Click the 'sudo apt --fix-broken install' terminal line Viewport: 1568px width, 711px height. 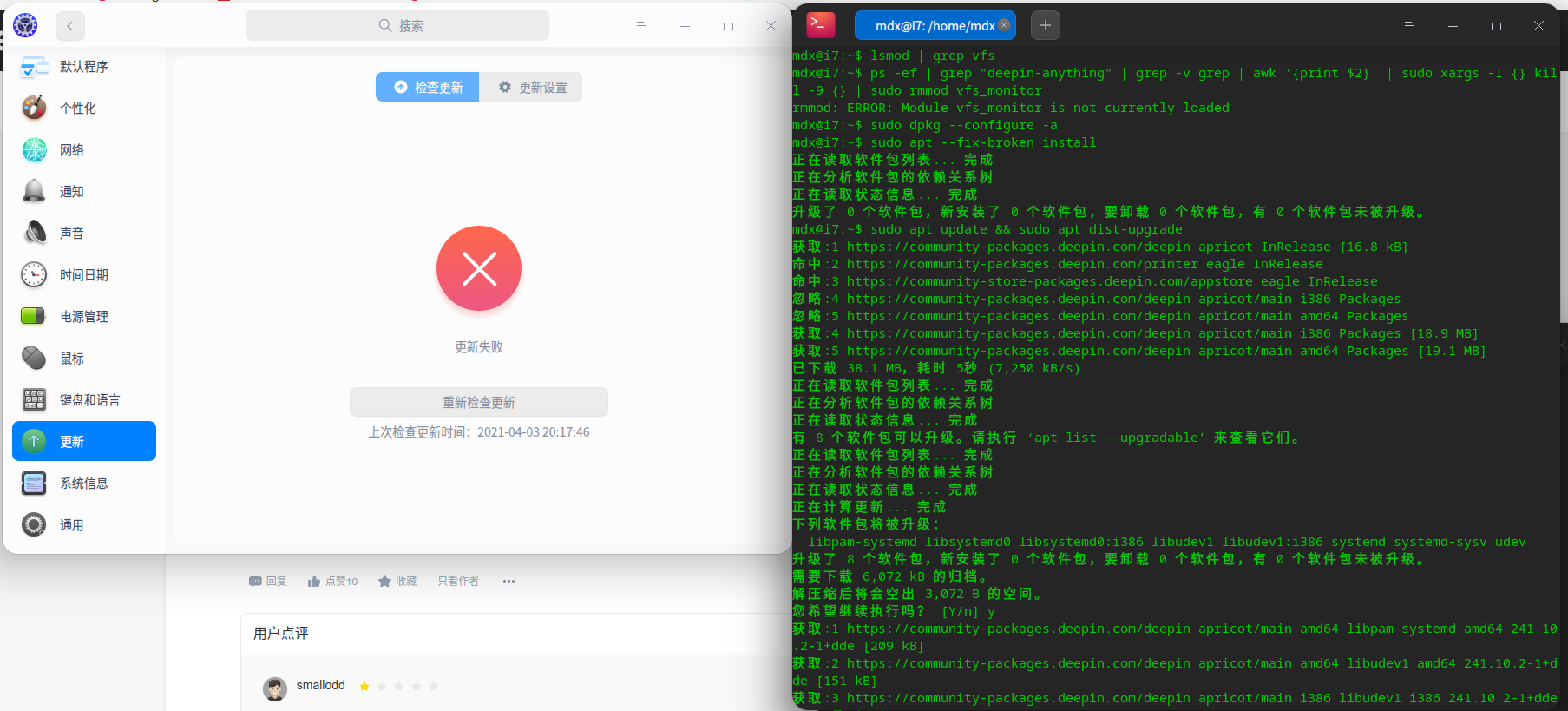tap(945, 142)
